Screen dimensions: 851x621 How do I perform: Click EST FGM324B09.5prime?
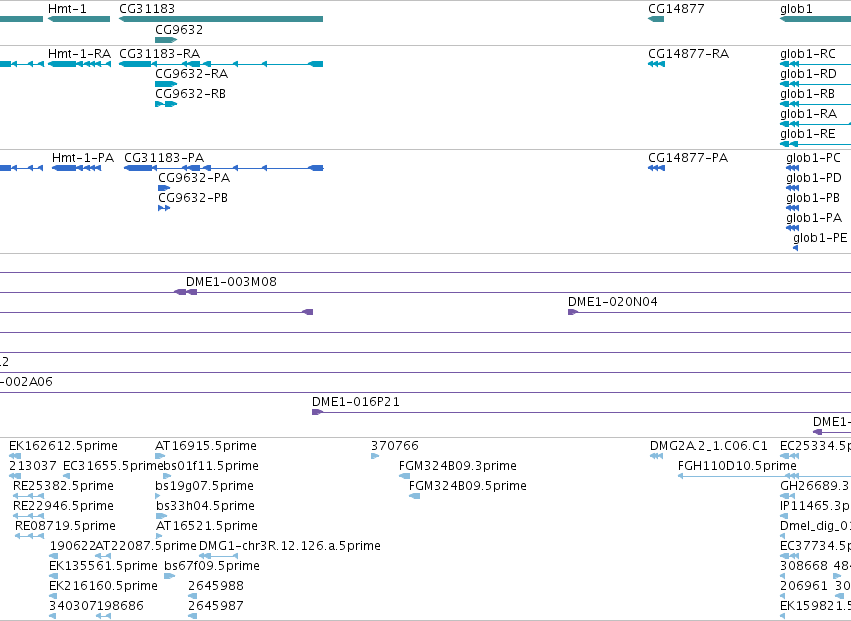click(468, 486)
